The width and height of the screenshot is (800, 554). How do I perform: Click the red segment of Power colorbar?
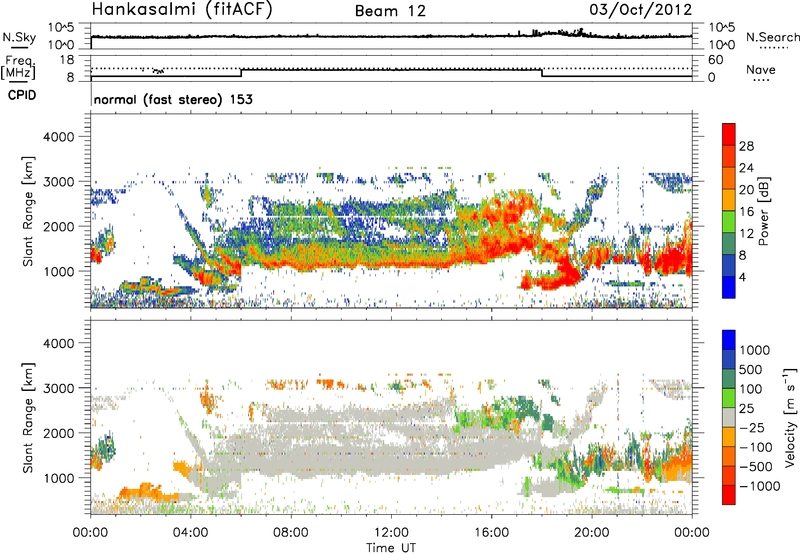[x=729, y=135]
